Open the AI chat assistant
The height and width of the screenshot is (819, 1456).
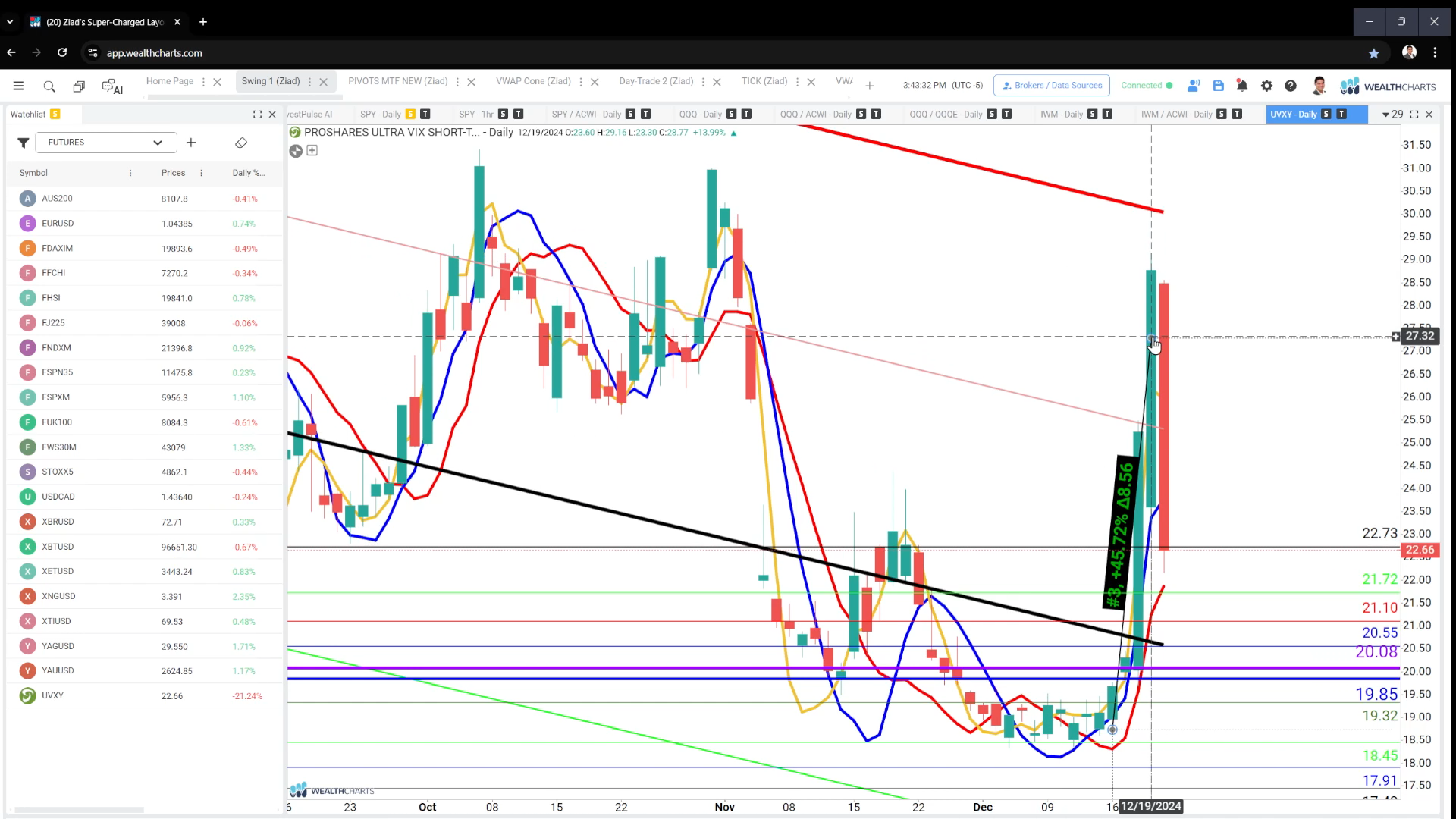click(112, 86)
